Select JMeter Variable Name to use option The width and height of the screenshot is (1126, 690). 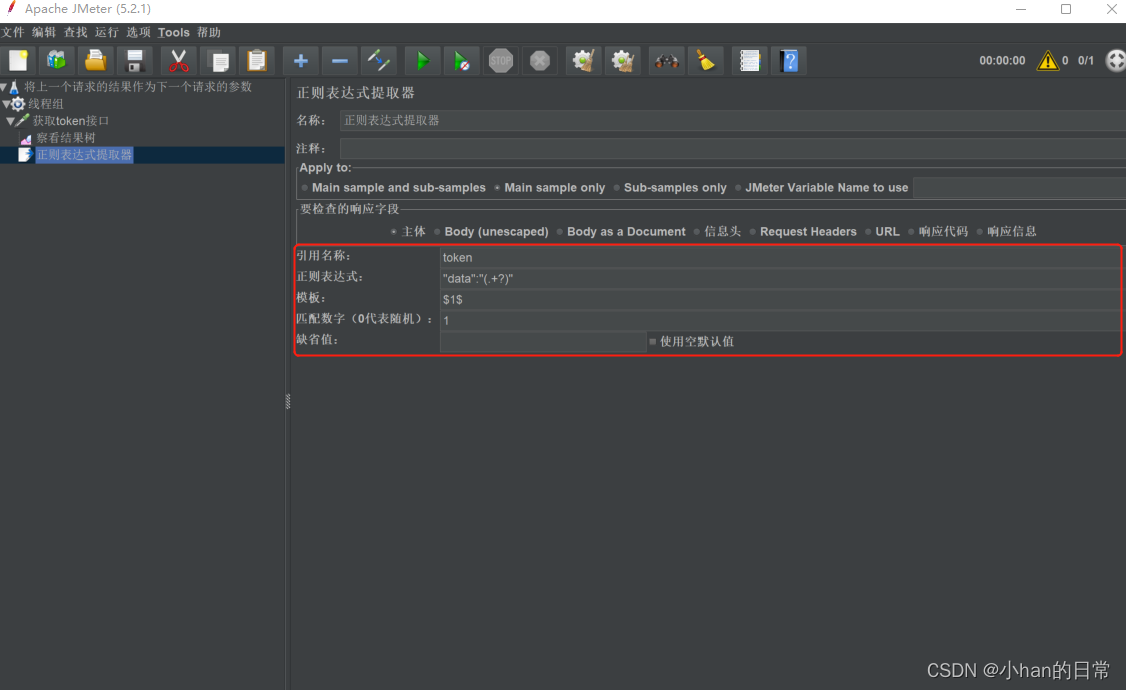[x=822, y=187]
